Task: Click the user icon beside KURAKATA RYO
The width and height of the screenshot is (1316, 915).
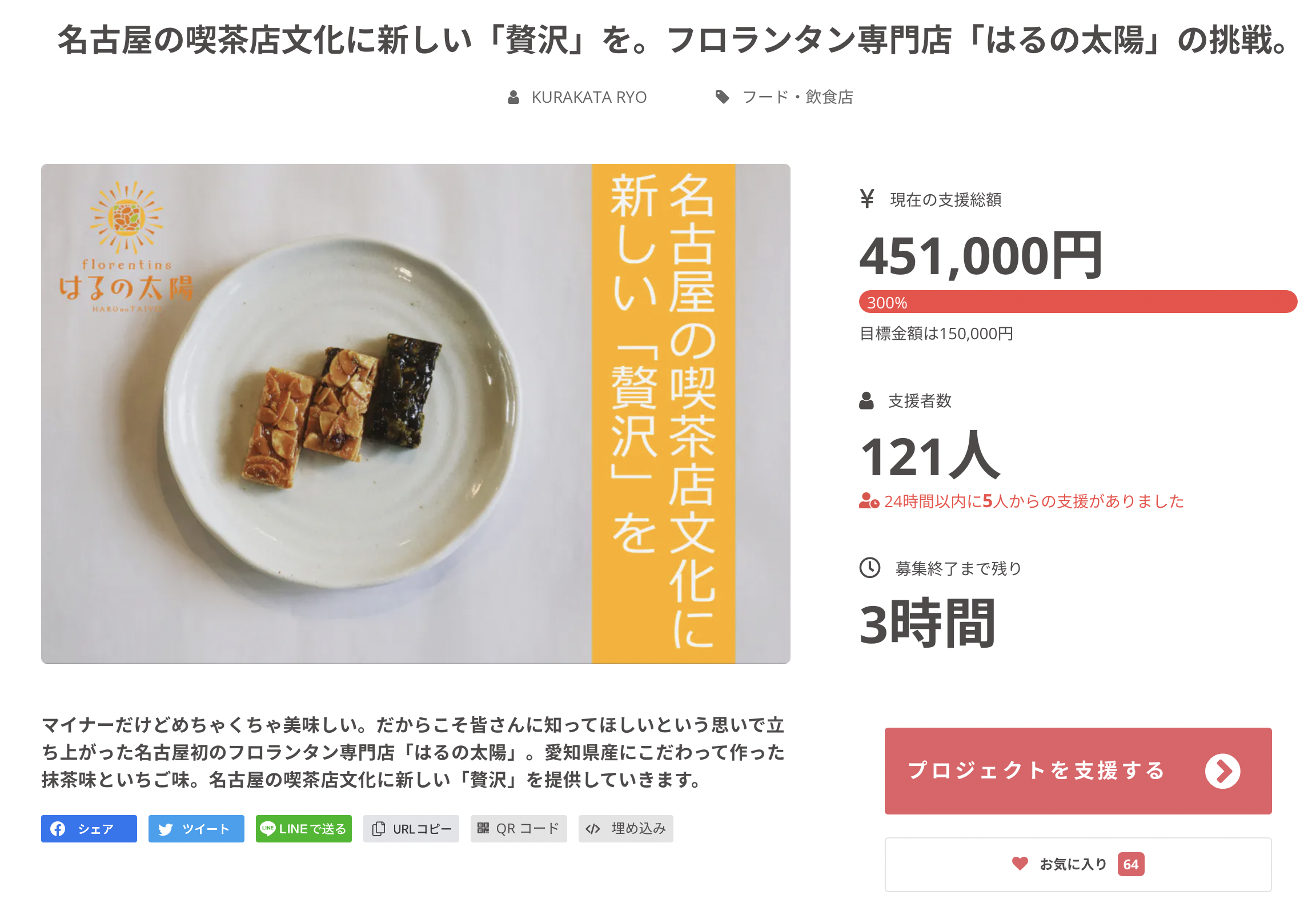Action: (513, 97)
